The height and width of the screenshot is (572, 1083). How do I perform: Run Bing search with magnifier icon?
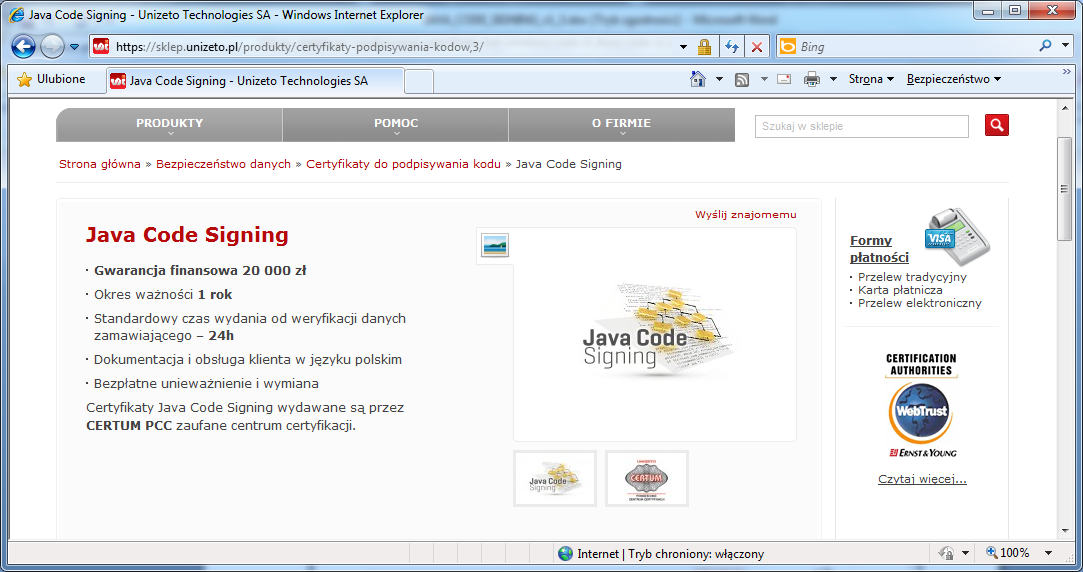pyautogui.click(x=1046, y=46)
